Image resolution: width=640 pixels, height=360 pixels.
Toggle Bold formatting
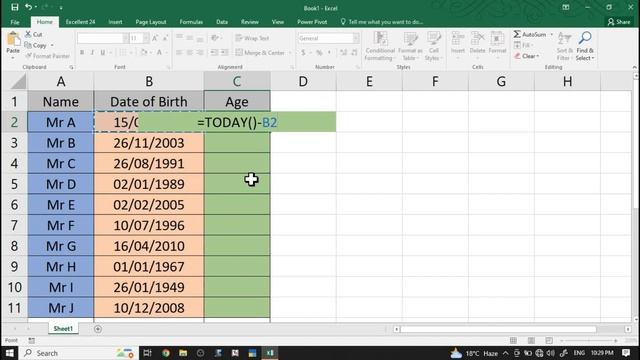pyautogui.click(x=82, y=52)
